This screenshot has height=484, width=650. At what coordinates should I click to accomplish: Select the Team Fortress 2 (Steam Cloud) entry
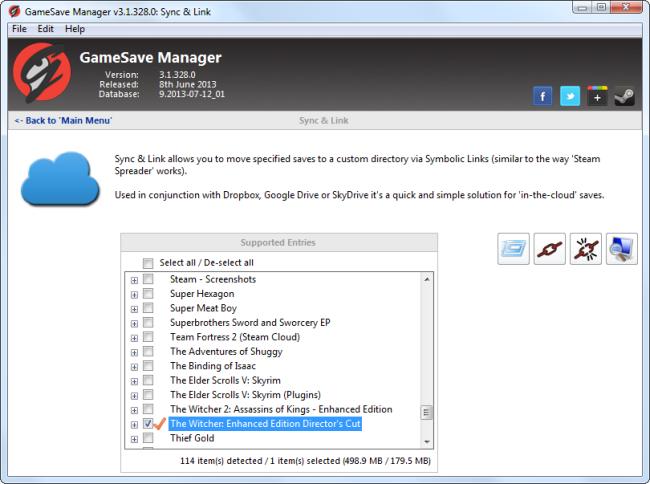235,337
